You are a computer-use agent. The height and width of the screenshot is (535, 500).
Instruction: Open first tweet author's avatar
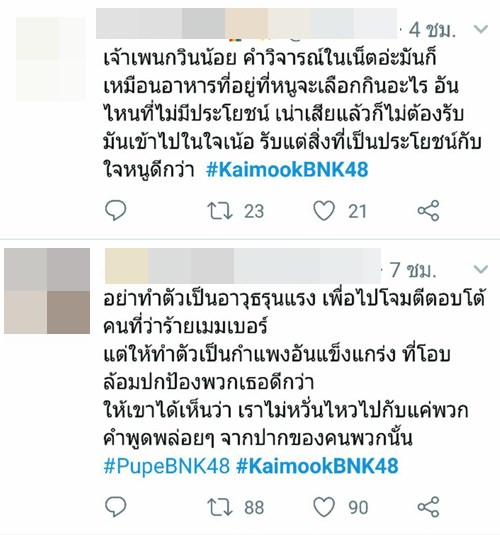[51, 59]
